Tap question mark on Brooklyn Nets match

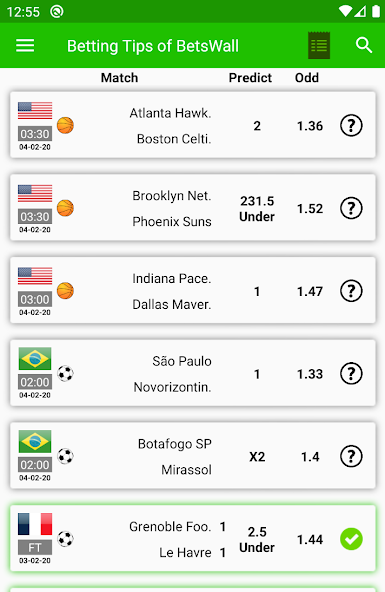(x=351, y=208)
